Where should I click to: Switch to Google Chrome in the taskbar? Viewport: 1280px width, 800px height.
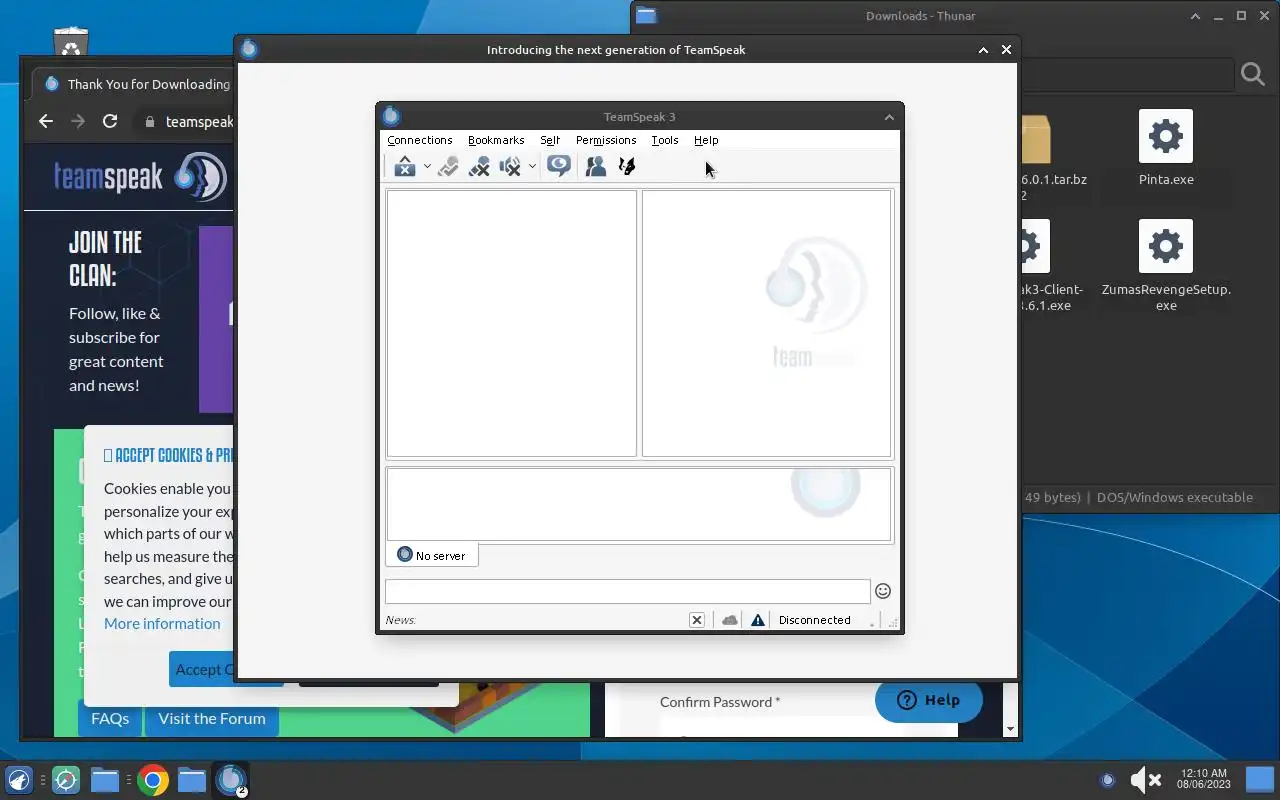(x=153, y=780)
